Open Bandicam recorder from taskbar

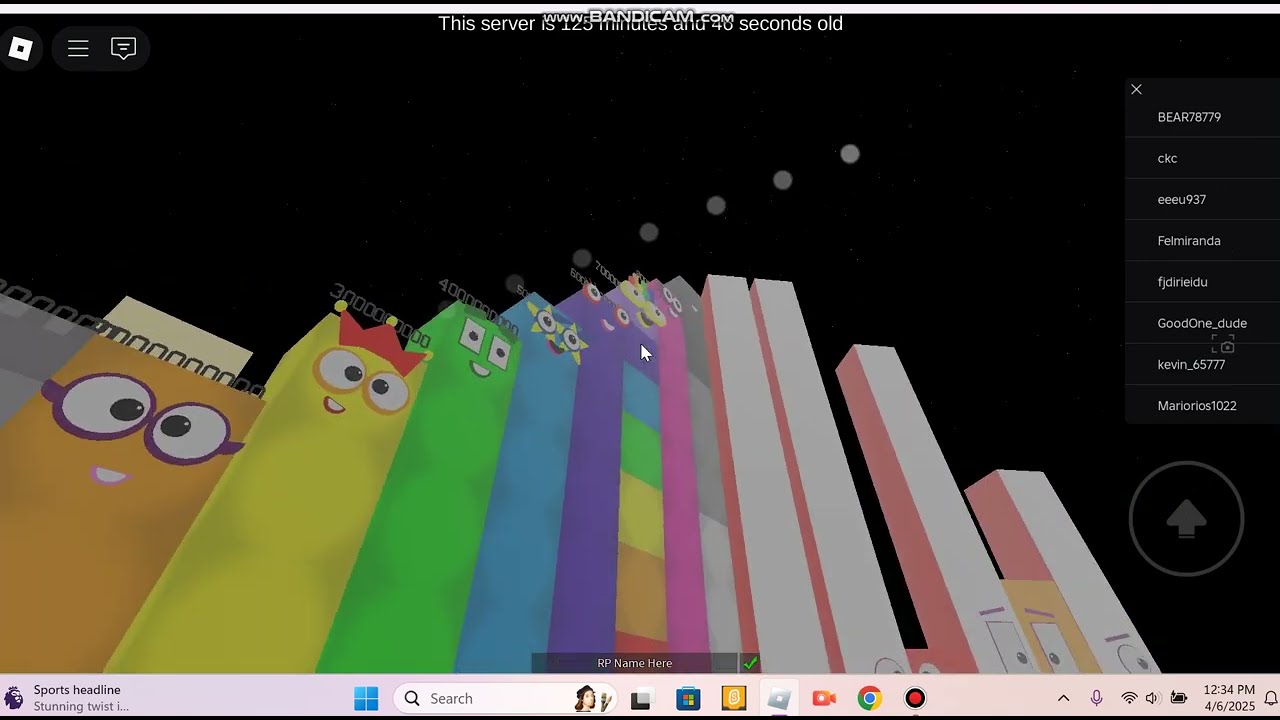tap(915, 698)
